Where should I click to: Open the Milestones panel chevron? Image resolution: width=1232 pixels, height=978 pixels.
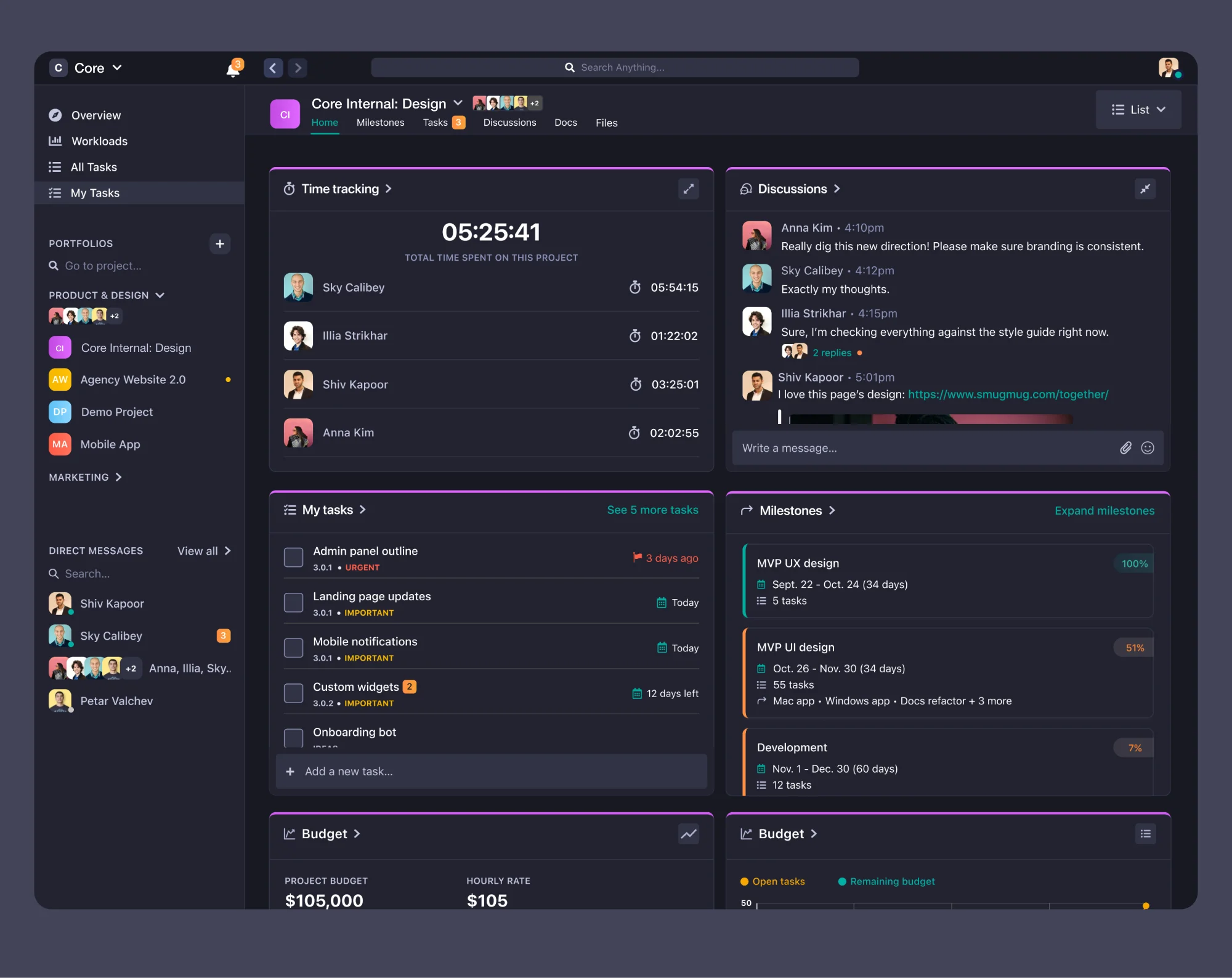pyautogui.click(x=832, y=510)
